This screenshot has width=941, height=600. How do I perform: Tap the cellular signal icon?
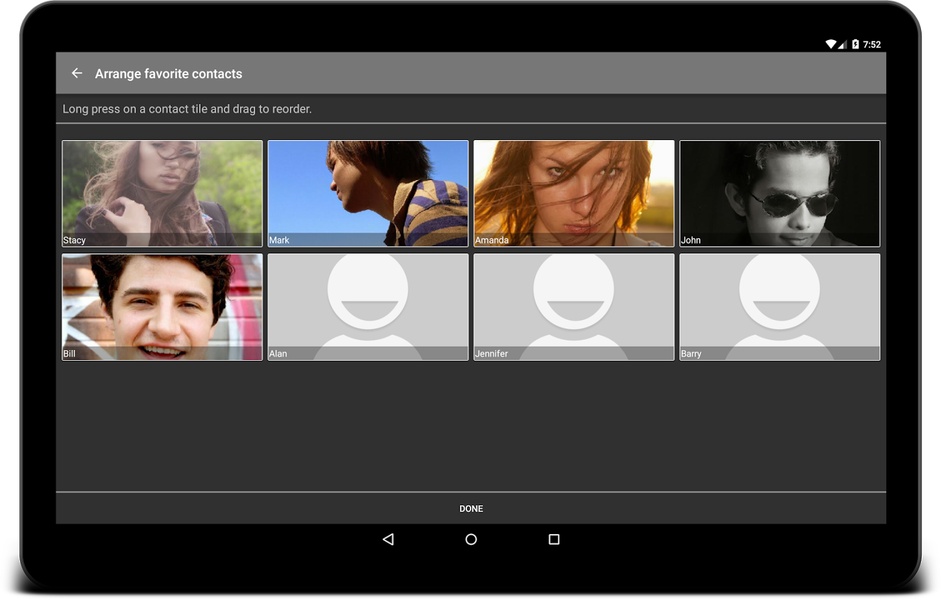[843, 44]
